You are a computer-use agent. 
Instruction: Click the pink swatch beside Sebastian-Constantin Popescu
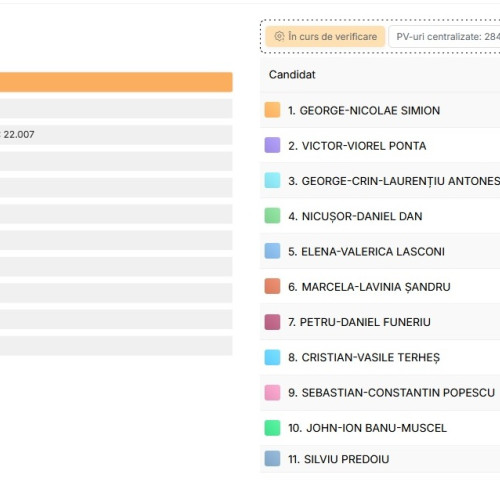(x=272, y=392)
